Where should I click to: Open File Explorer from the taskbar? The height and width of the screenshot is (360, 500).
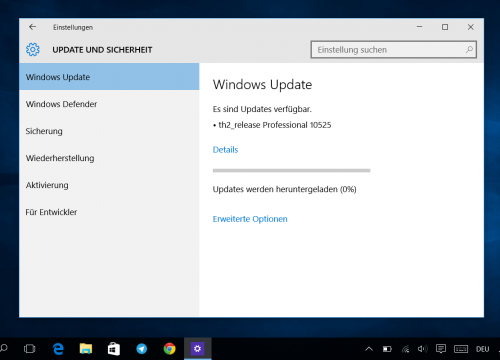[x=86, y=349]
